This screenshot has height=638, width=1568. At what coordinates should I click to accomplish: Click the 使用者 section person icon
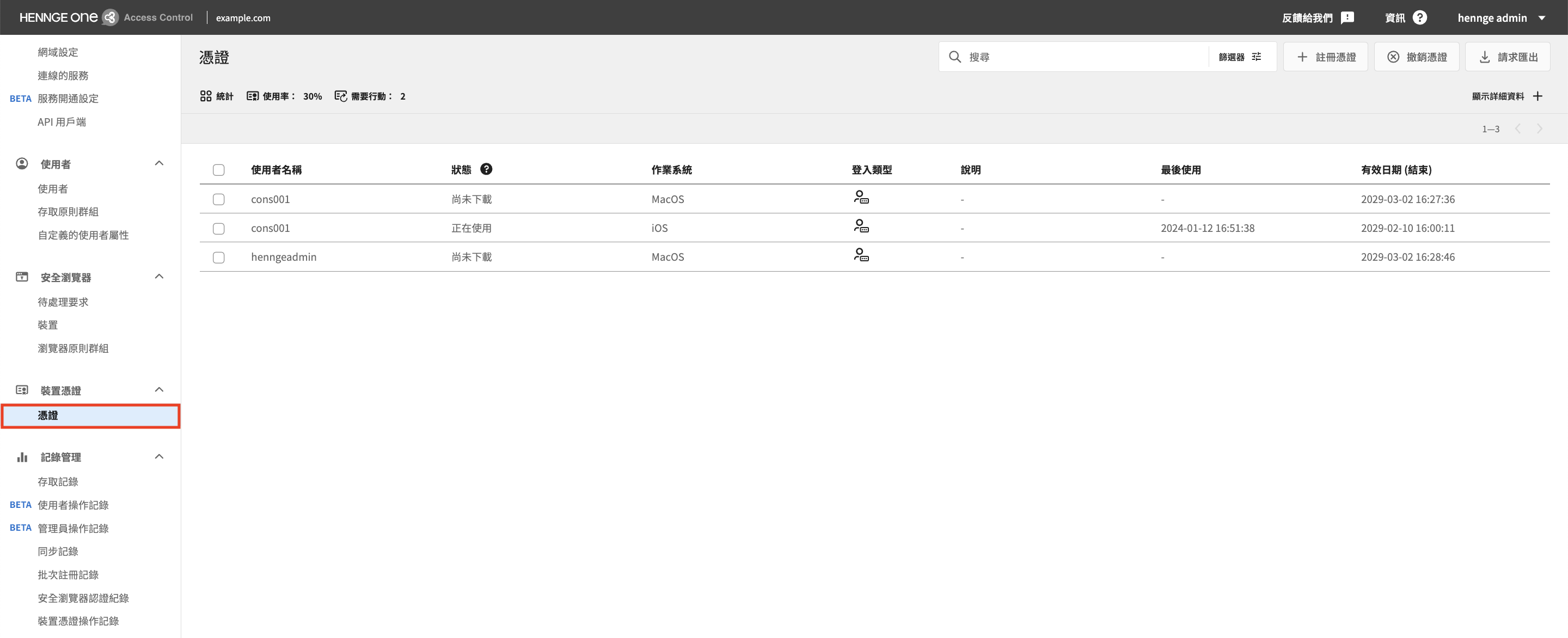click(22, 163)
